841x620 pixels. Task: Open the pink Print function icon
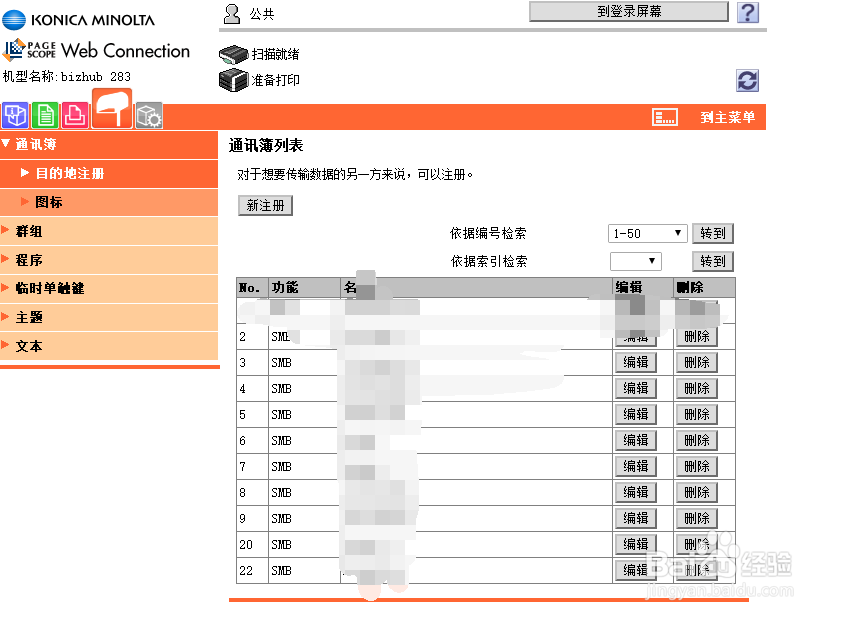pos(74,116)
